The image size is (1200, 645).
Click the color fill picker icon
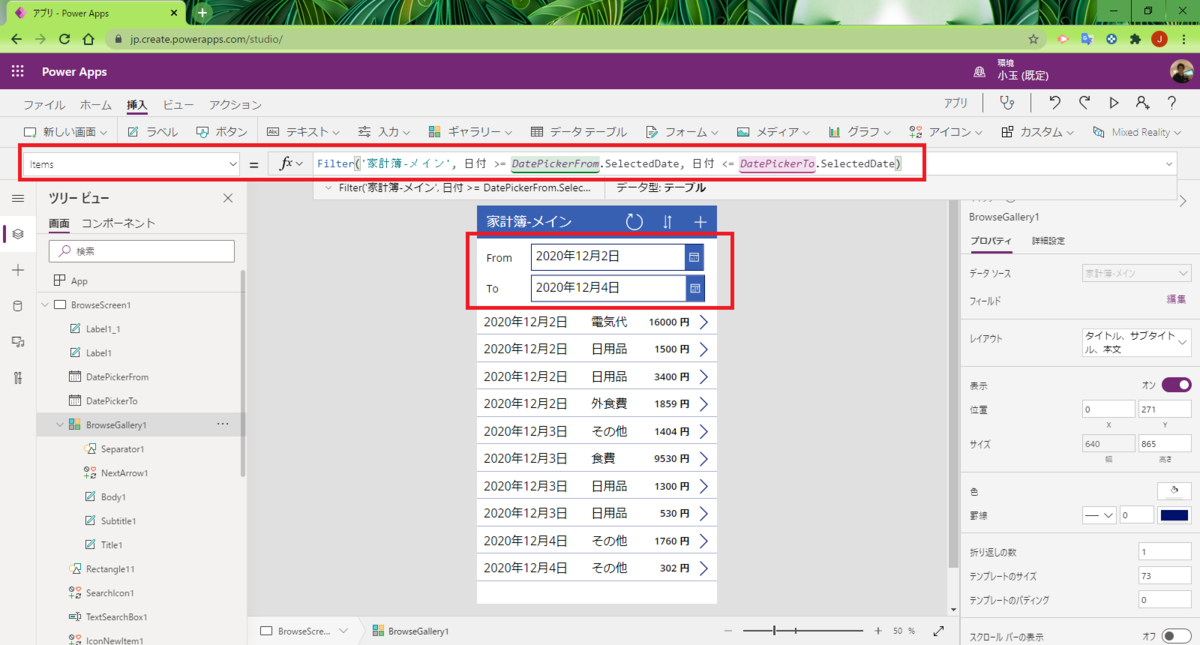tap(1174, 491)
